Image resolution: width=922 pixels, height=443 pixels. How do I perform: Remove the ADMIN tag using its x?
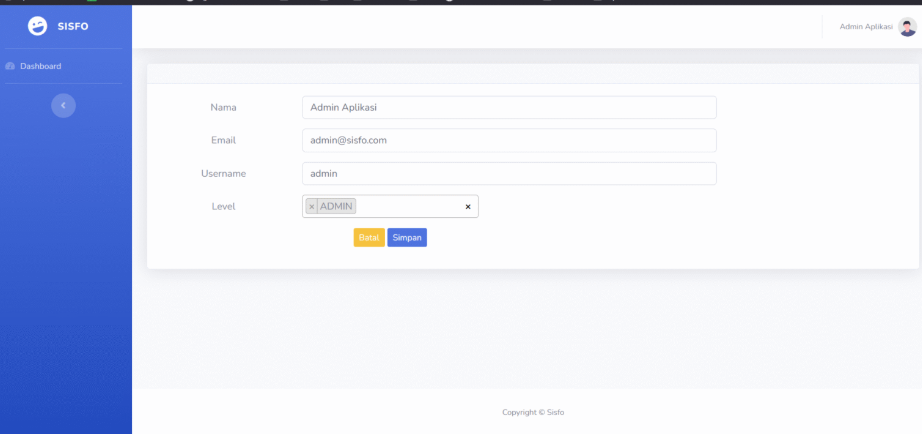click(312, 207)
